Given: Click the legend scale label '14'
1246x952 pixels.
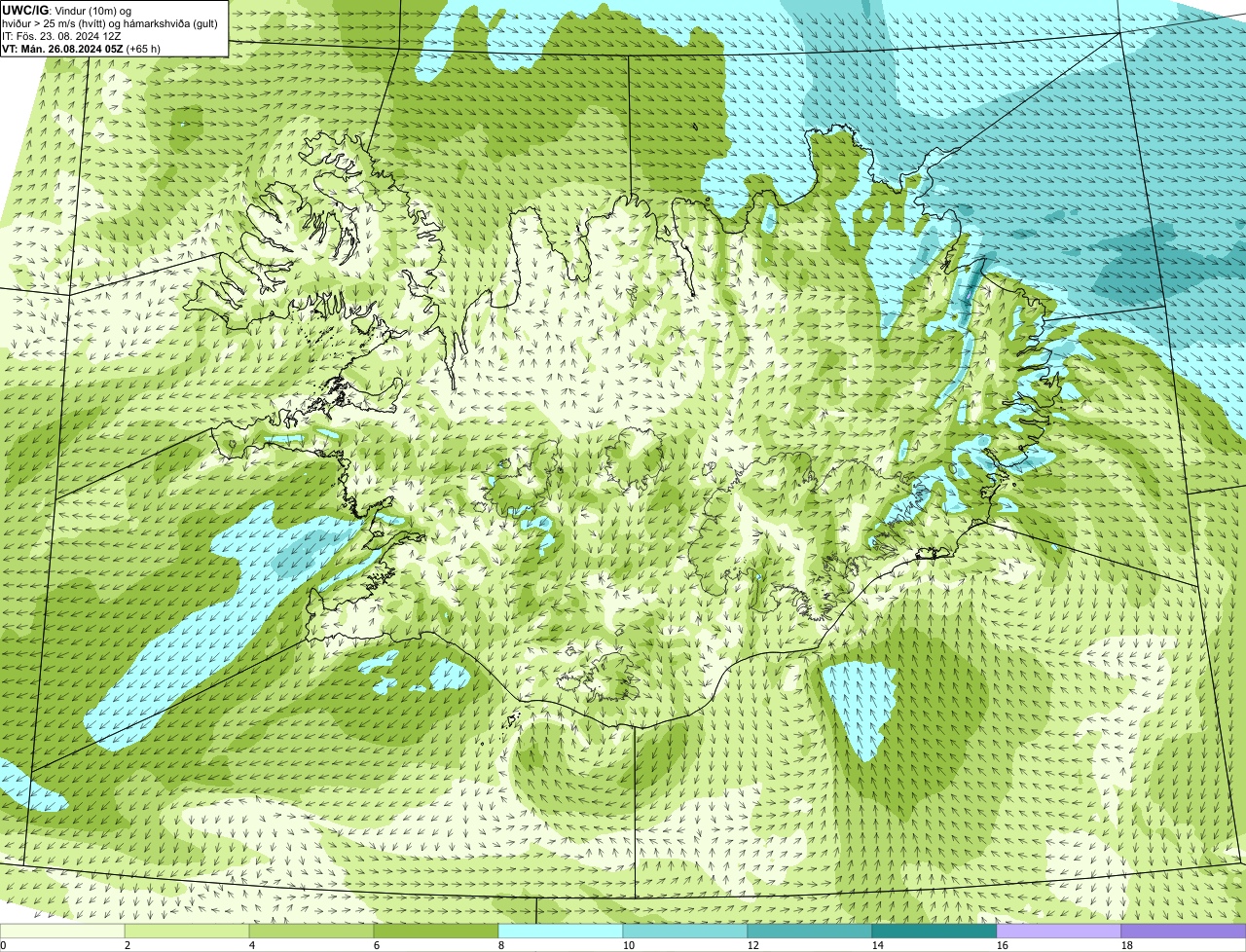Looking at the screenshot, I should (878, 945).
